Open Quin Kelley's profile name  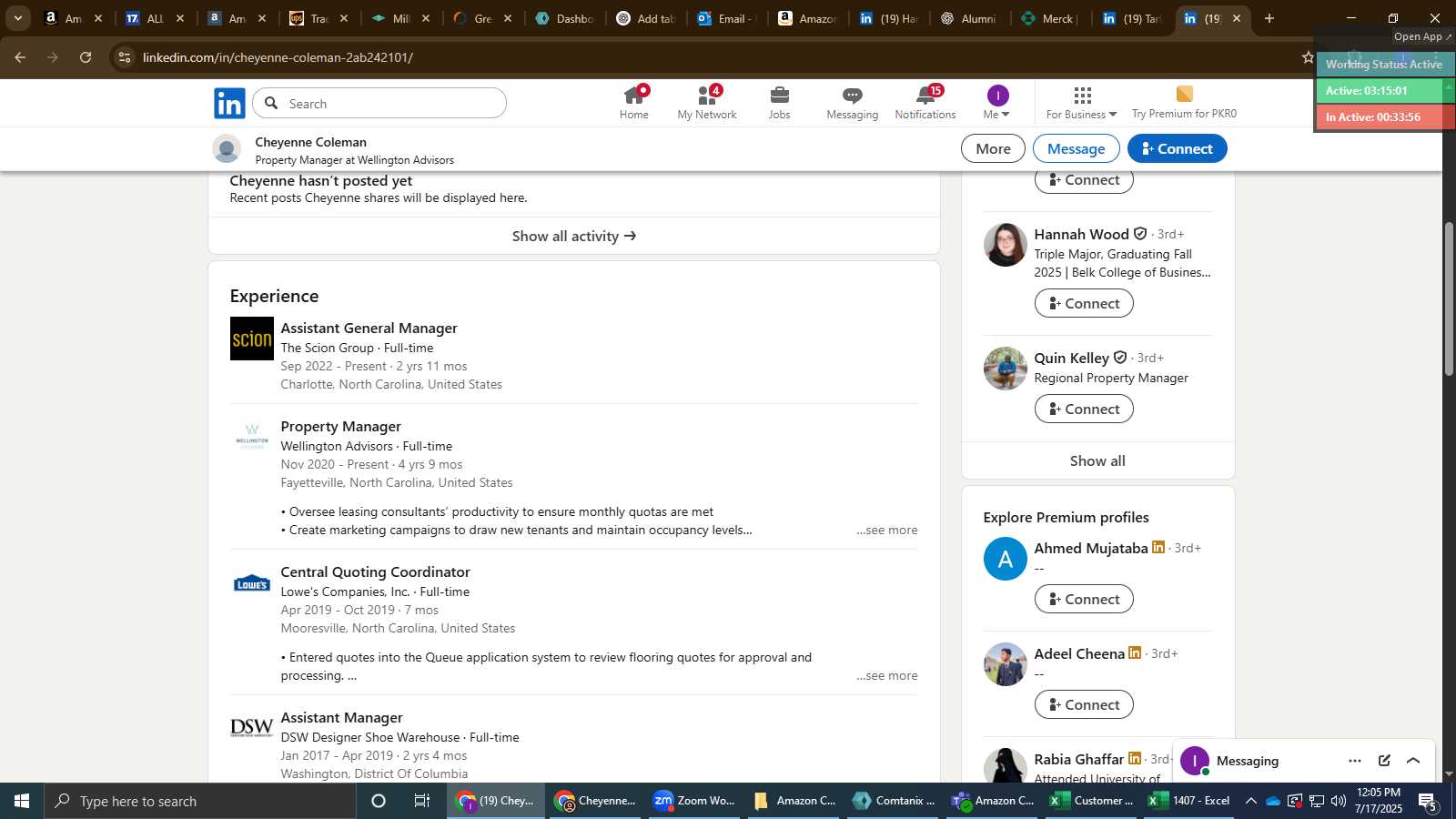pos(1071,358)
